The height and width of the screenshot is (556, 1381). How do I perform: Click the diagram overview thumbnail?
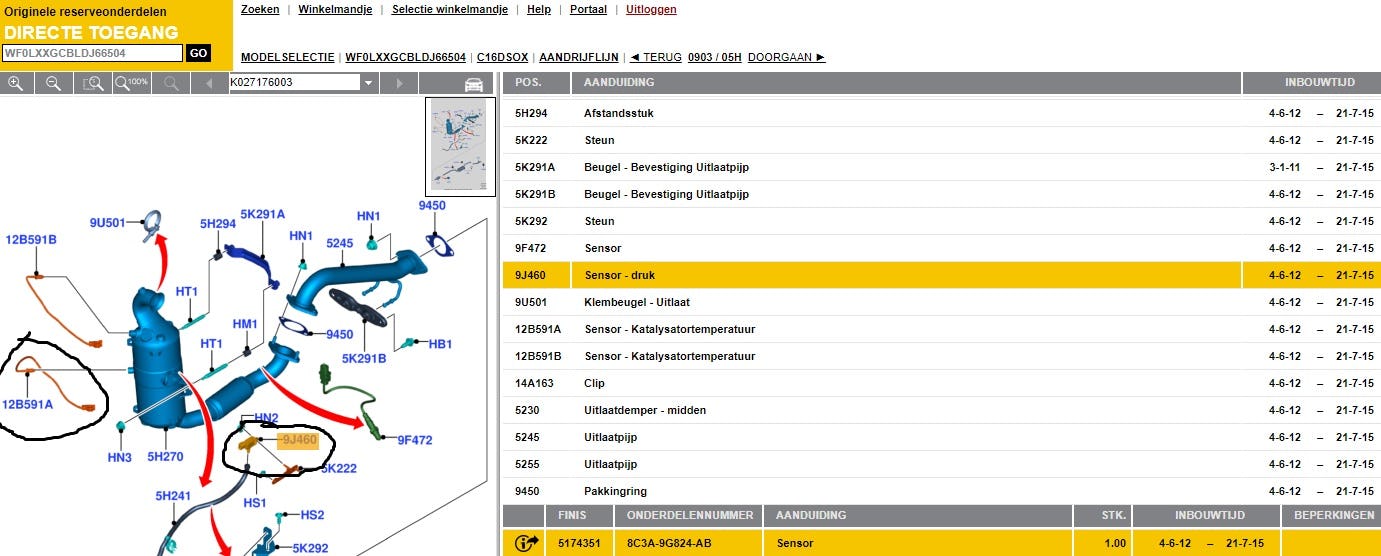tap(458, 145)
